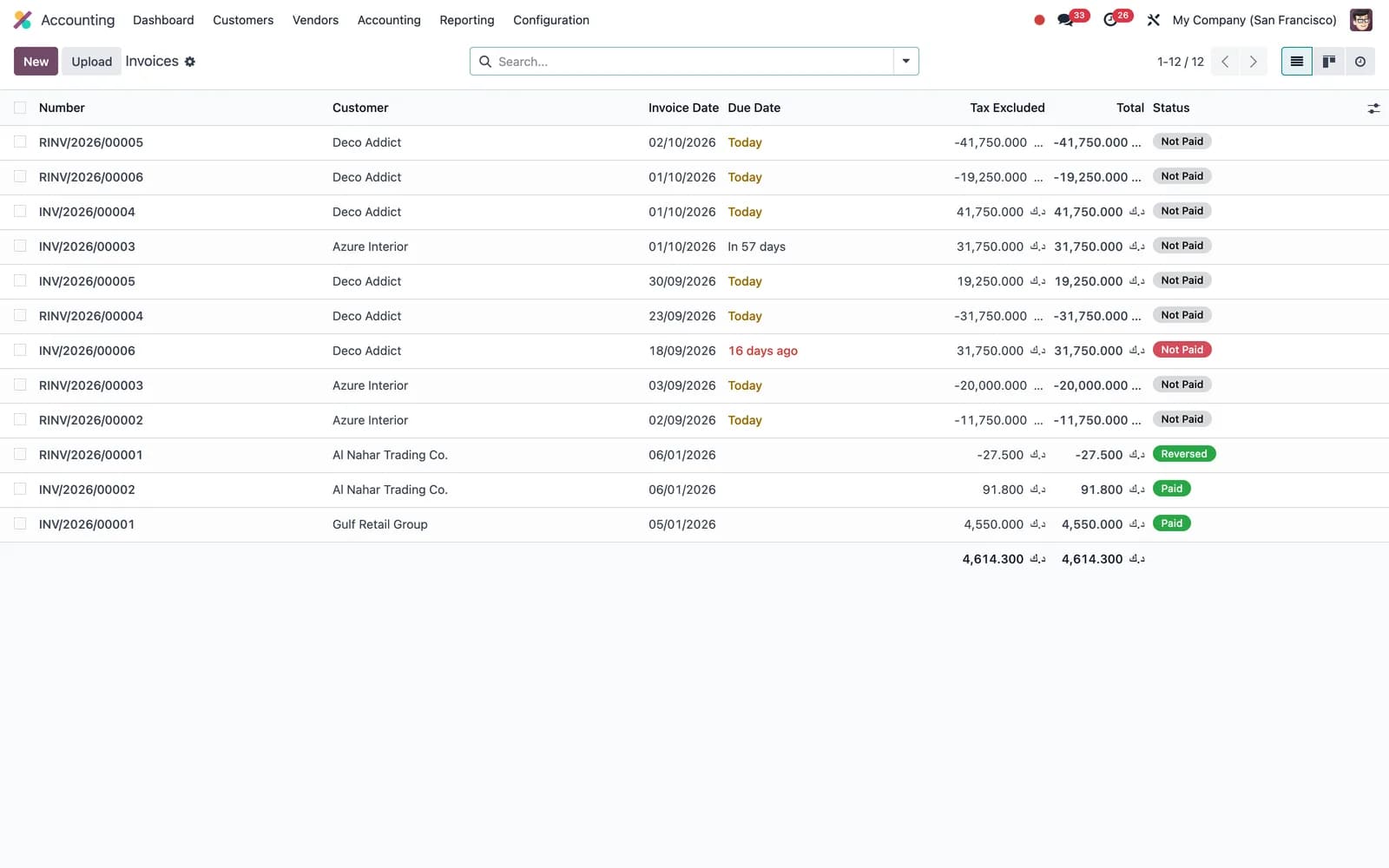Tick checkbox for INV/2026/00004
Viewport: 1389px width, 868px height.
[x=20, y=212]
